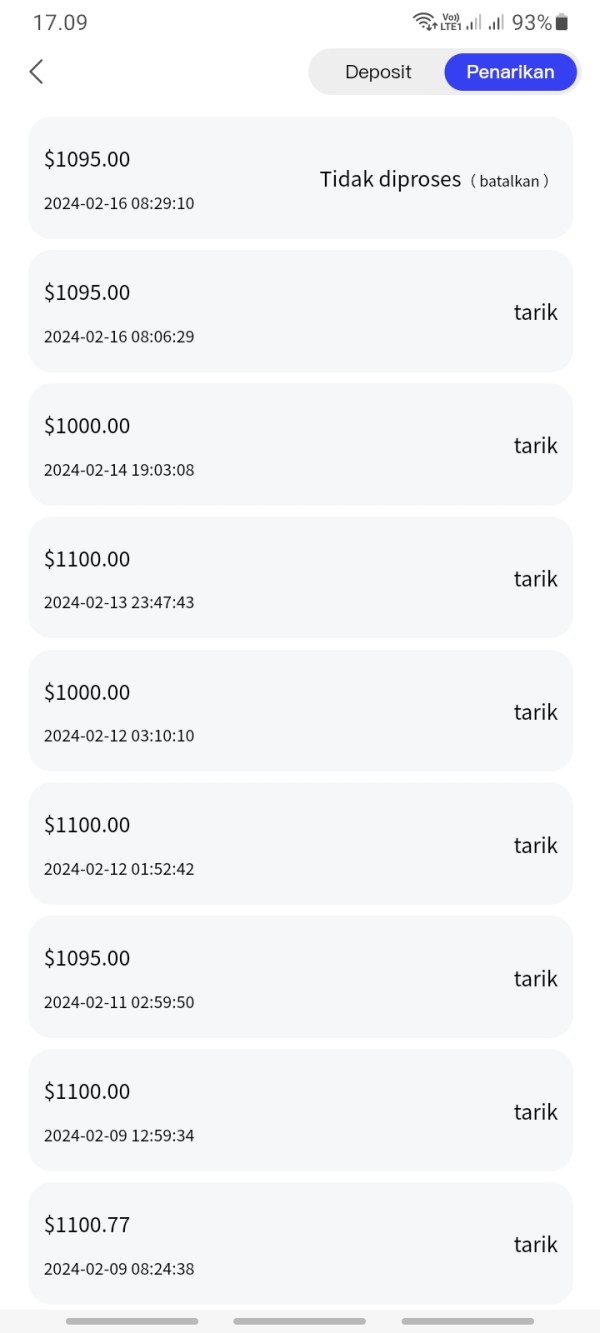600x1333 pixels.
Task: Tap the left navigation bar handle
Action: [x=131, y=1321]
